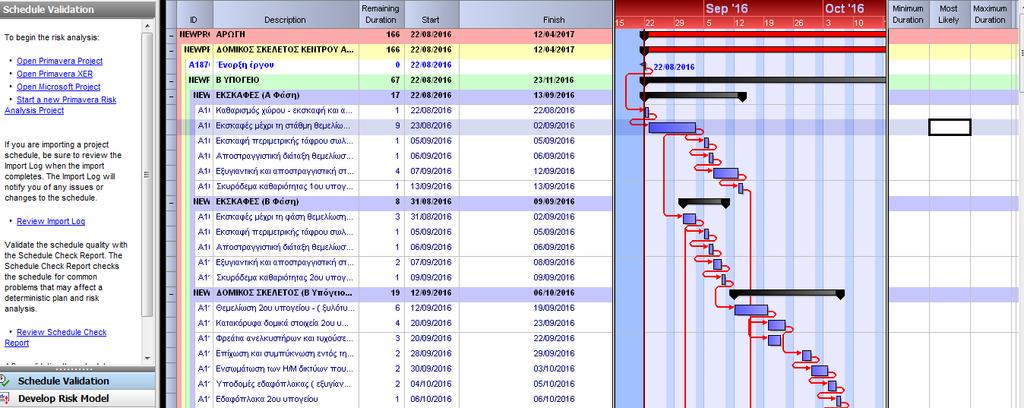Select the Εδαφόπλακα 2ου υπογείου task description
Screen dimensions: 1024x408
[x=268, y=399]
